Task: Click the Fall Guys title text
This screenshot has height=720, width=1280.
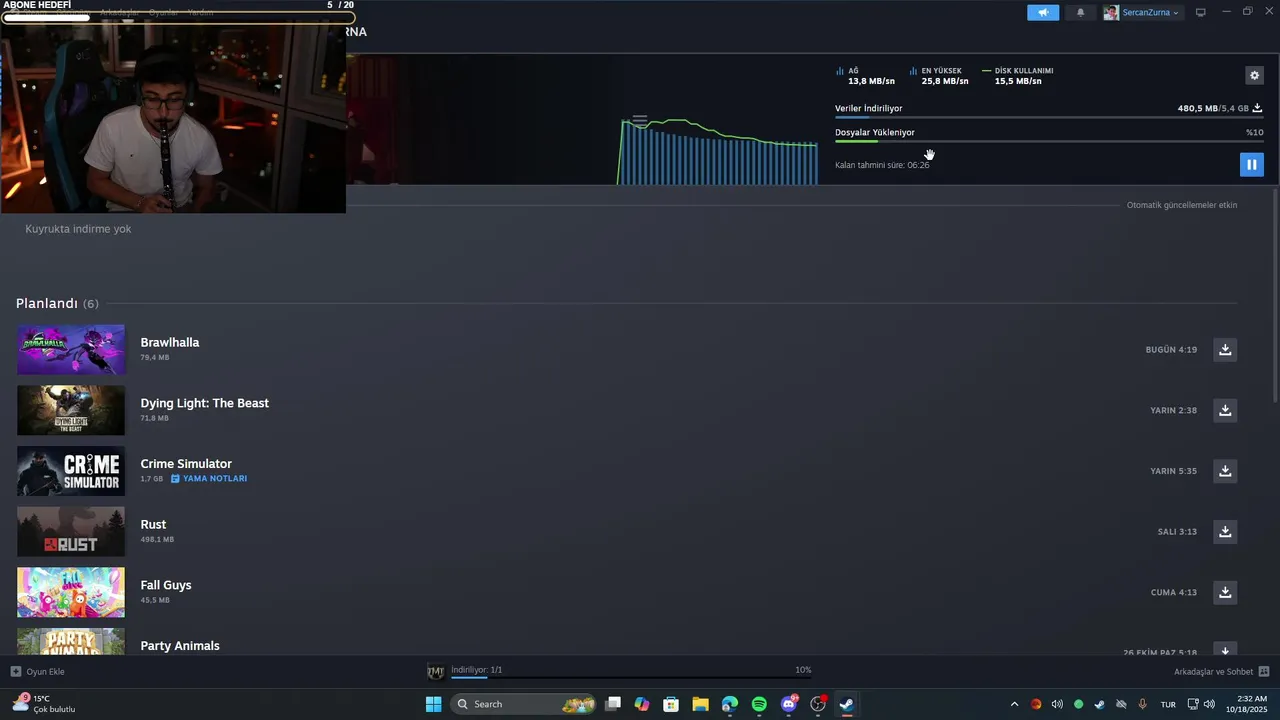Action: [x=166, y=585]
